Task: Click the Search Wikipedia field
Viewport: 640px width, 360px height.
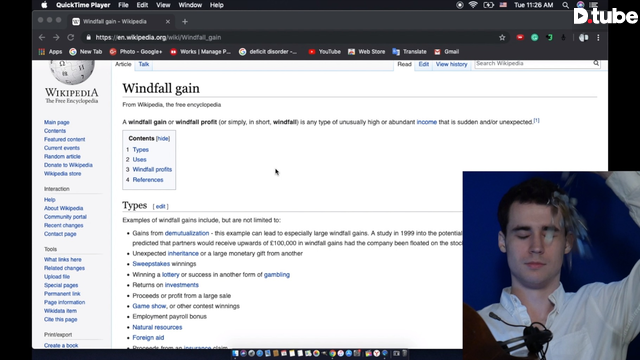Action: [x=533, y=63]
